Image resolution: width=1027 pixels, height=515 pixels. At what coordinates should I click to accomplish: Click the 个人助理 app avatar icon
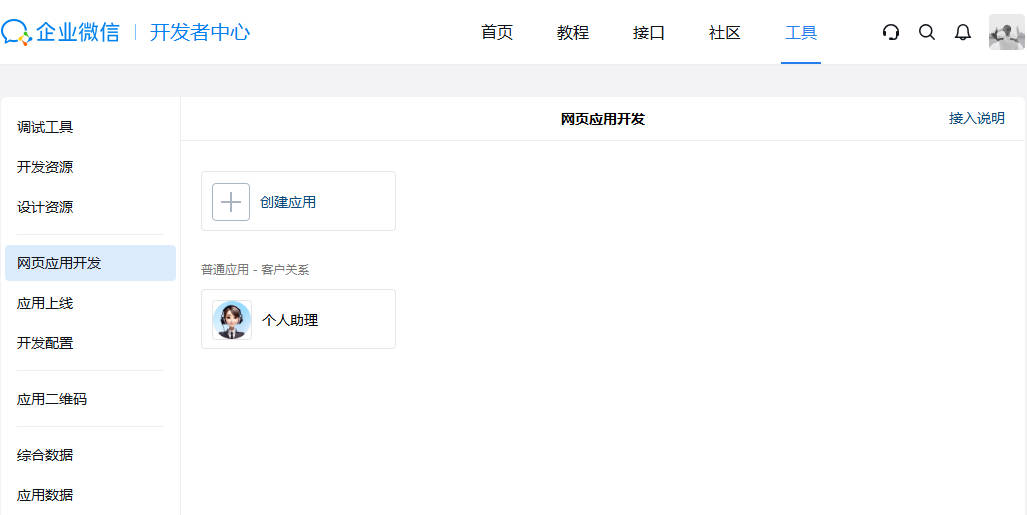pyautogui.click(x=232, y=320)
